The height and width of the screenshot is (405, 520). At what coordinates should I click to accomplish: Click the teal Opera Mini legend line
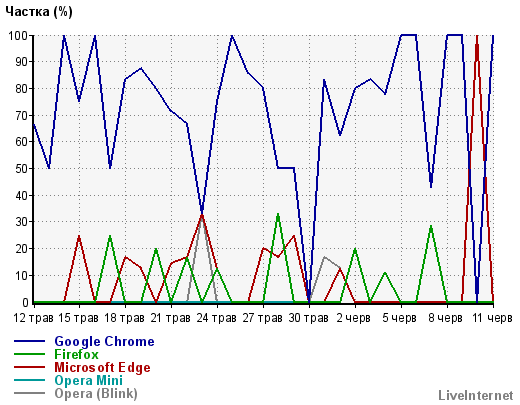(29, 380)
